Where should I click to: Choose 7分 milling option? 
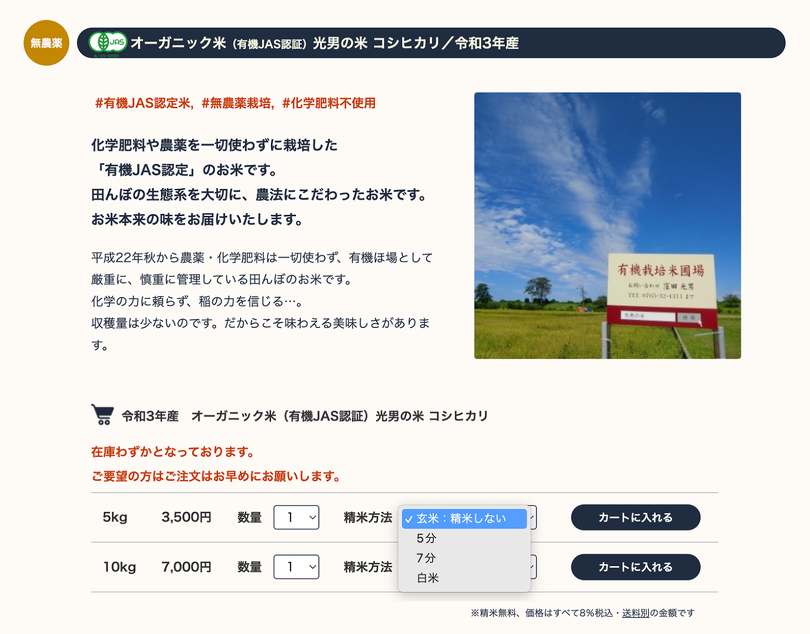coord(427,558)
